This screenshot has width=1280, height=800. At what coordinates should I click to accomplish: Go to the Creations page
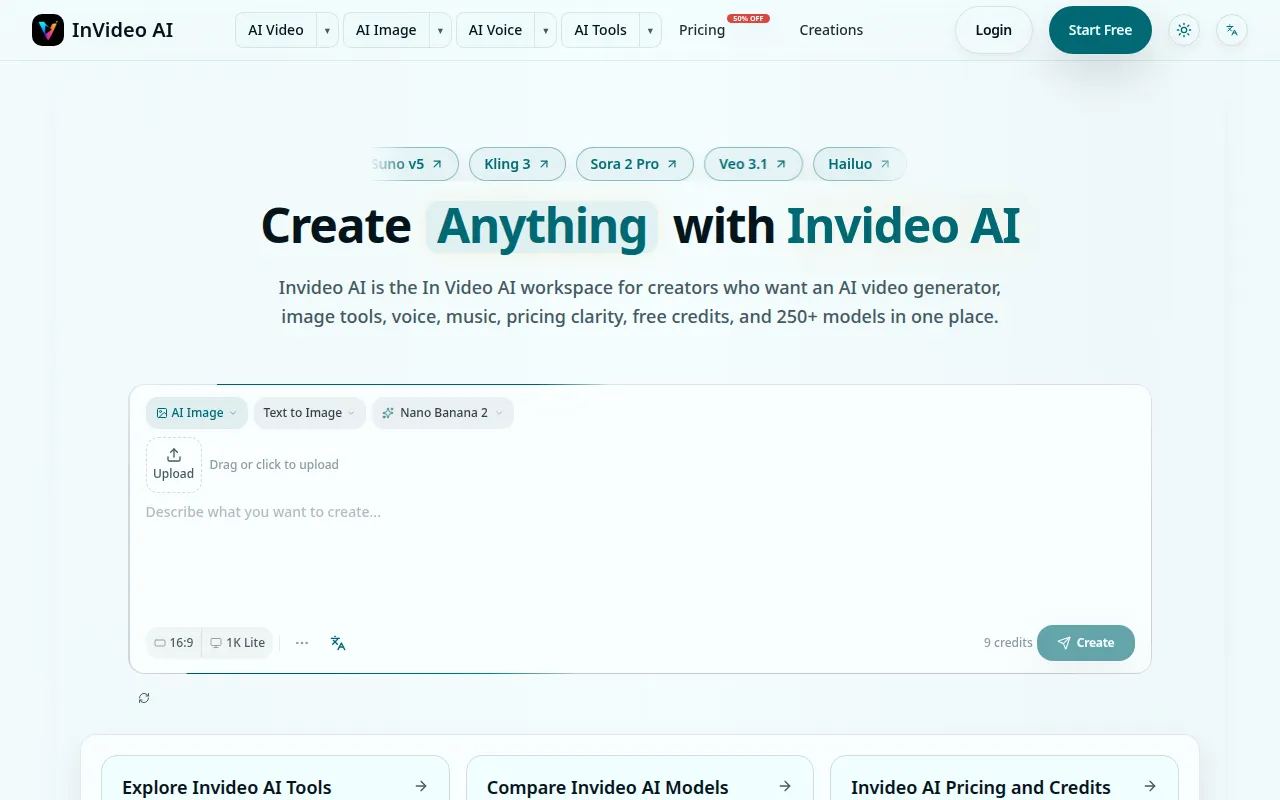coord(831,30)
